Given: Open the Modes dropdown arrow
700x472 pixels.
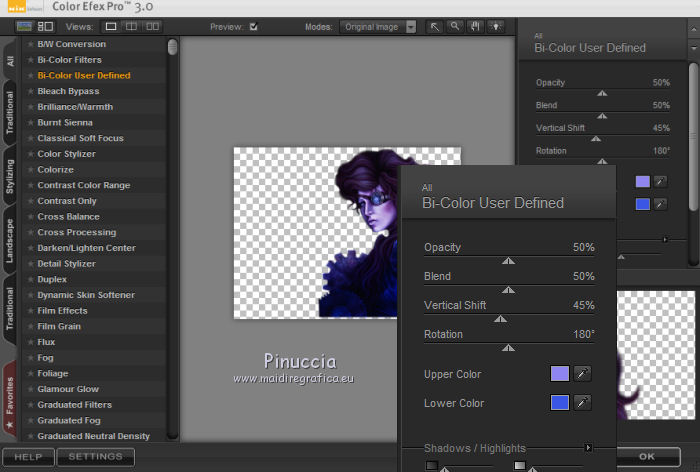Looking at the screenshot, I should (x=411, y=27).
